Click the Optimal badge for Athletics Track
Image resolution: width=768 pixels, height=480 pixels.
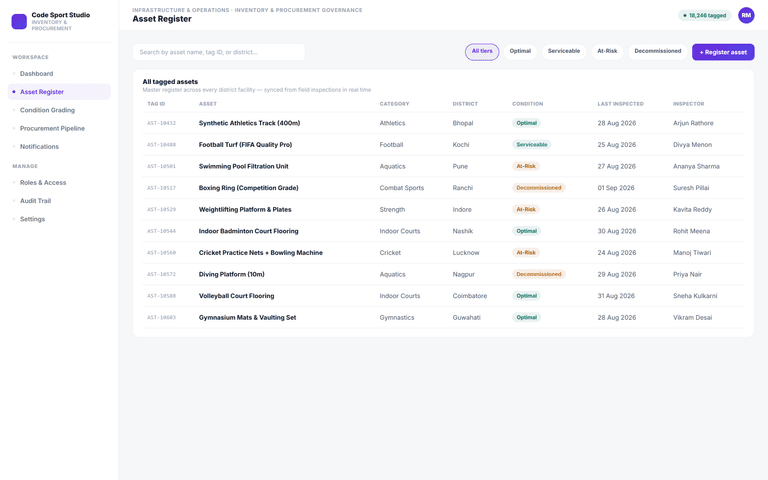(527, 123)
